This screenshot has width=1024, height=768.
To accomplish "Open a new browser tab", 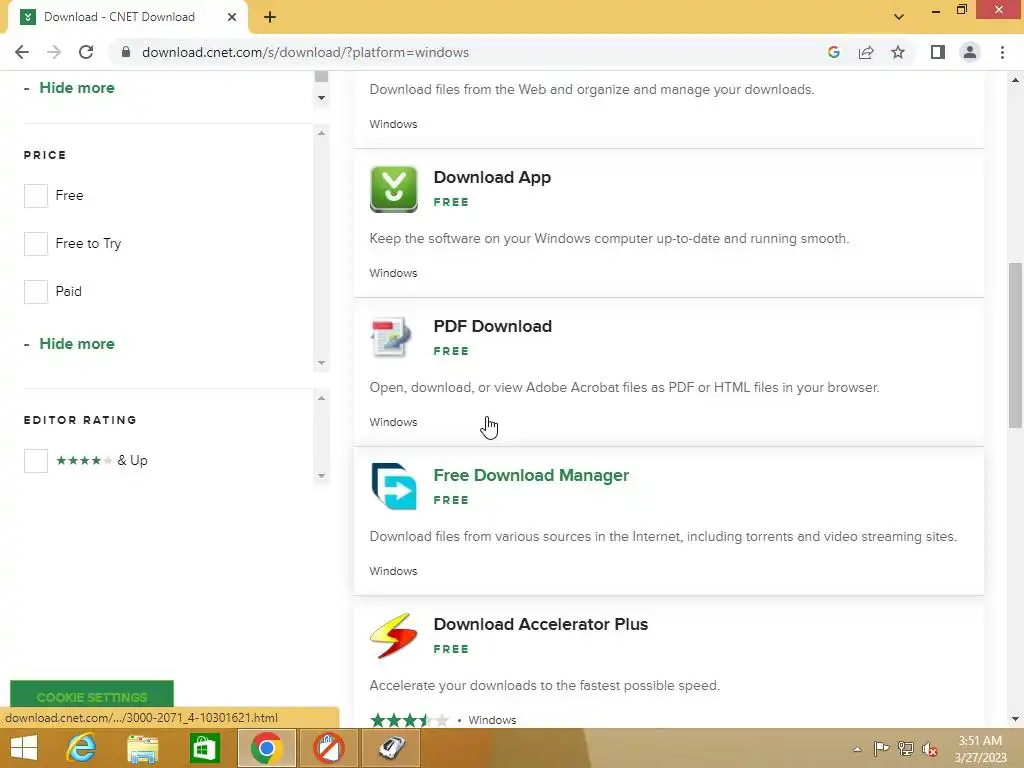I will 270,17.
